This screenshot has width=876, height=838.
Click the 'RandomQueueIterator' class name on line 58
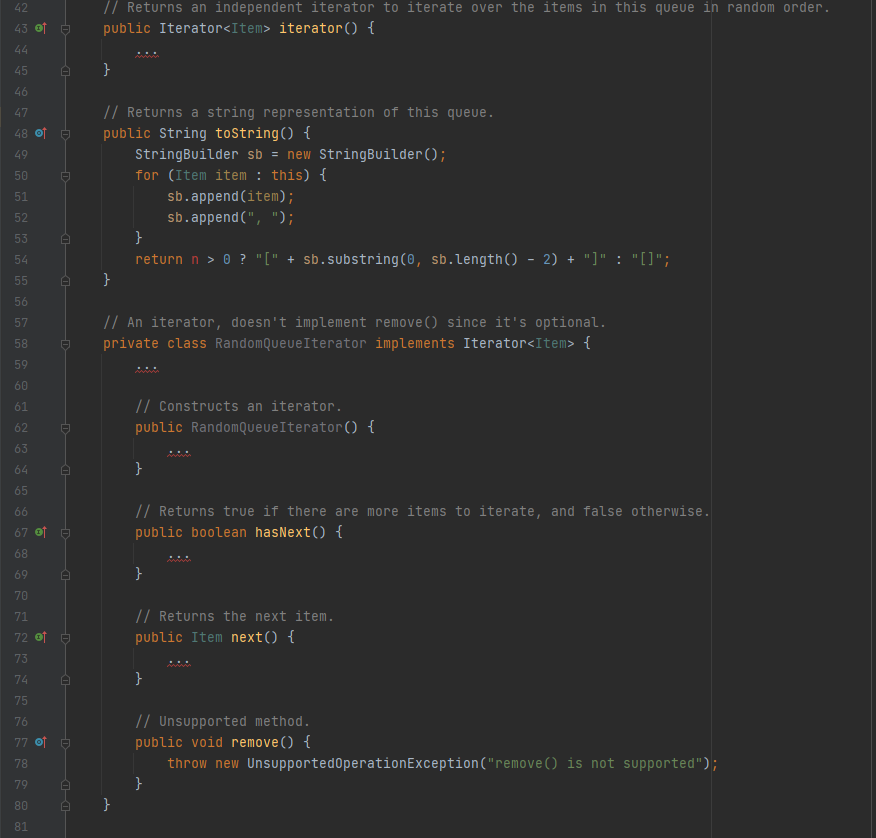(x=291, y=344)
